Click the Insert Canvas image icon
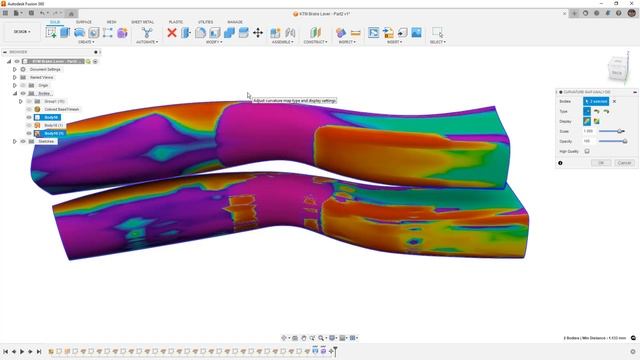Viewport: 640px width, 360px height. pyautogui.click(x=416, y=33)
